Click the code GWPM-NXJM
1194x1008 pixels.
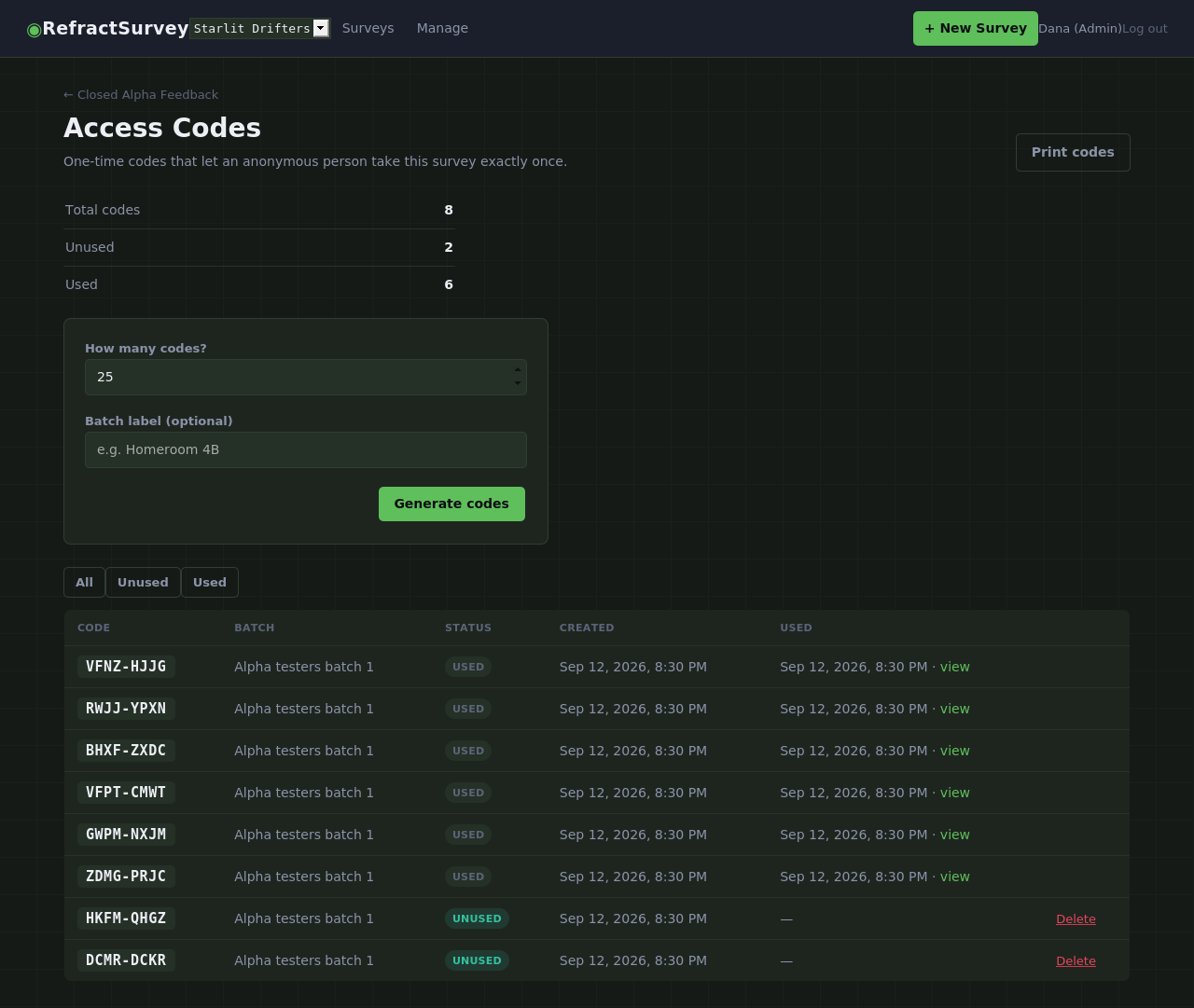126,835
